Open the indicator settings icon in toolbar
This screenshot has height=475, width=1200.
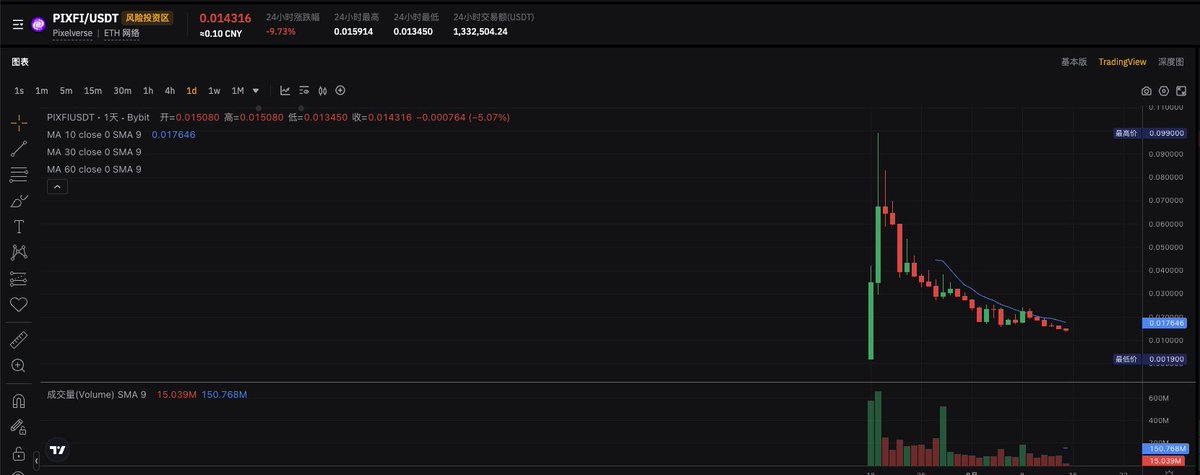tap(304, 91)
